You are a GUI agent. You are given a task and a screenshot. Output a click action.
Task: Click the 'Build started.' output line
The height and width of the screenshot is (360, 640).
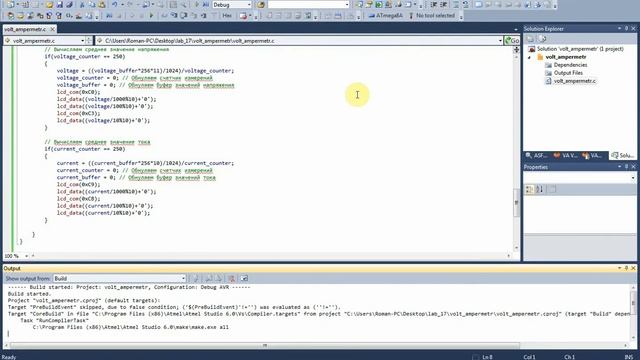[29, 294]
